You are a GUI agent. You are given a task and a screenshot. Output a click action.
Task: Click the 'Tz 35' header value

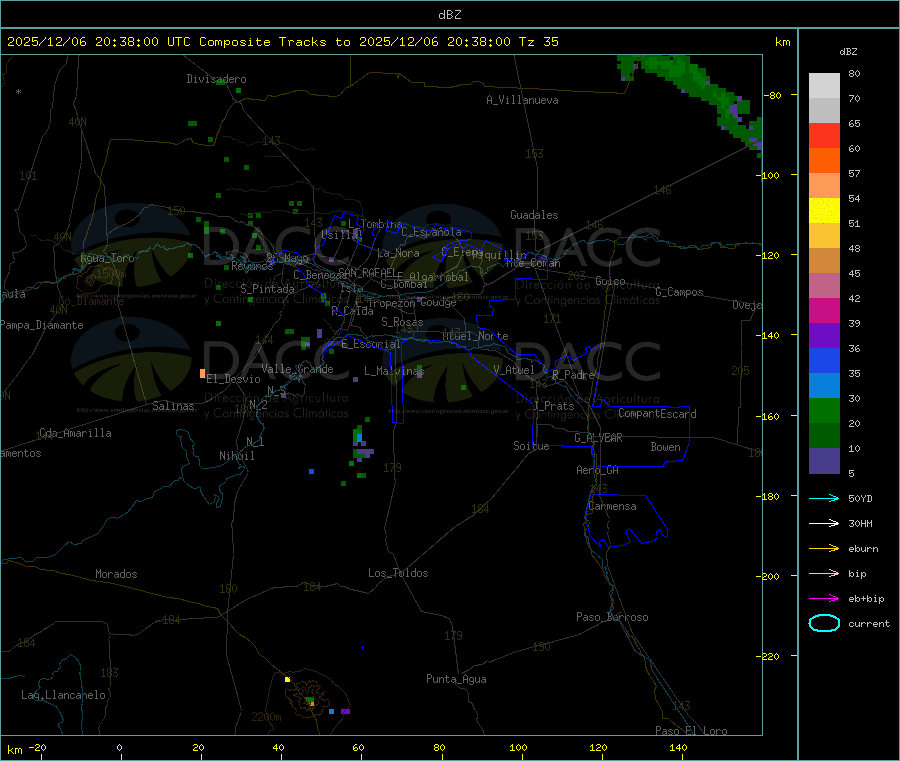539,42
